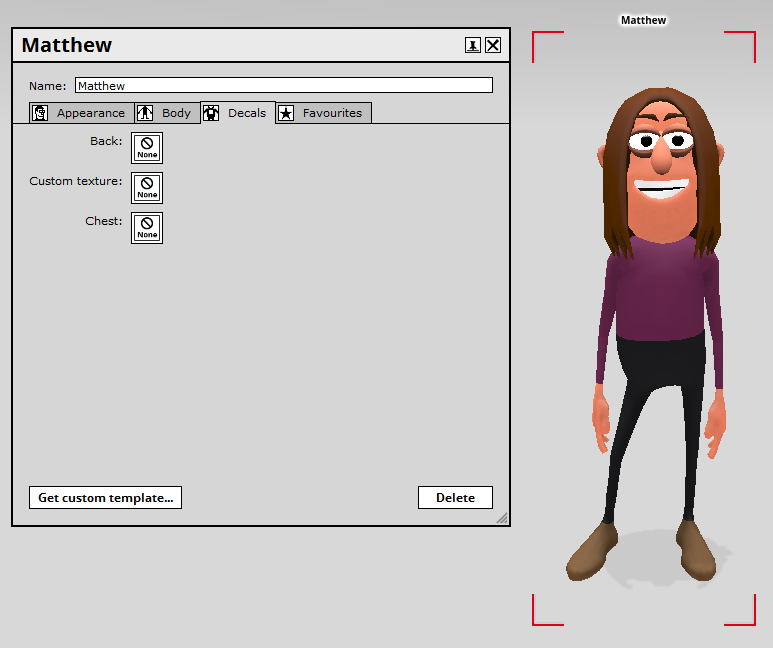
Task: Click the Delete button
Action: click(x=456, y=498)
